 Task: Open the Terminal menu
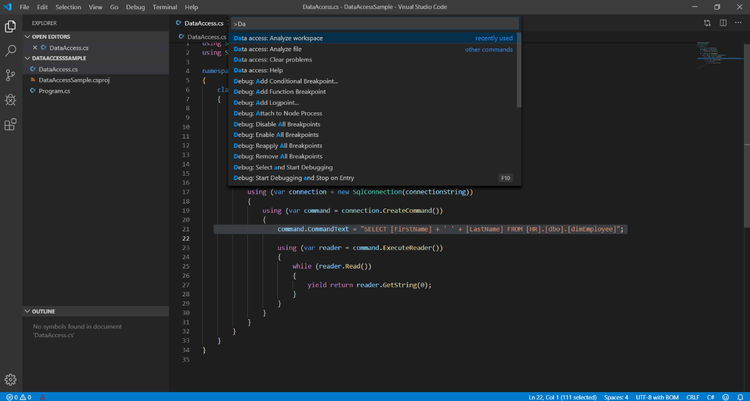tap(163, 7)
